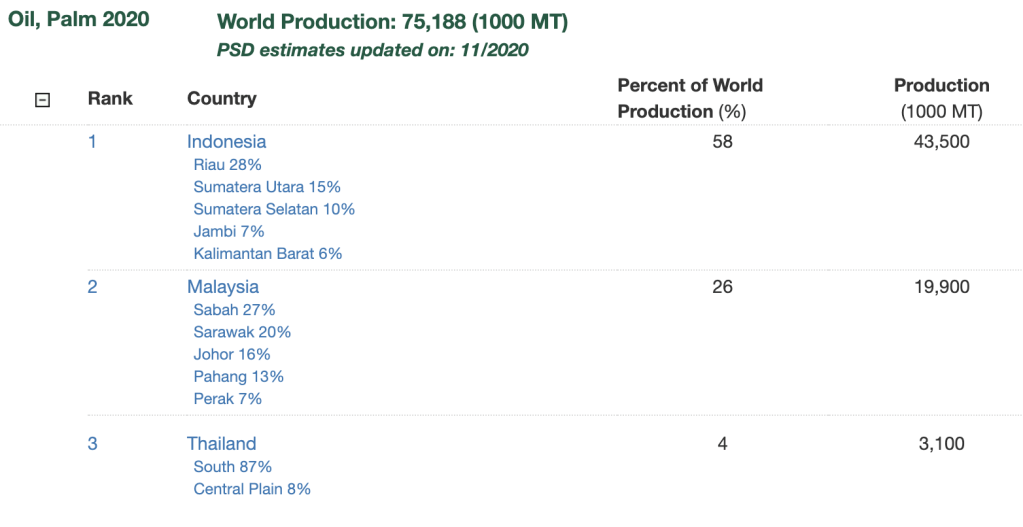The image size is (1023, 527).
Task: Open the Thailand country link
Action: pyautogui.click(x=221, y=444)
